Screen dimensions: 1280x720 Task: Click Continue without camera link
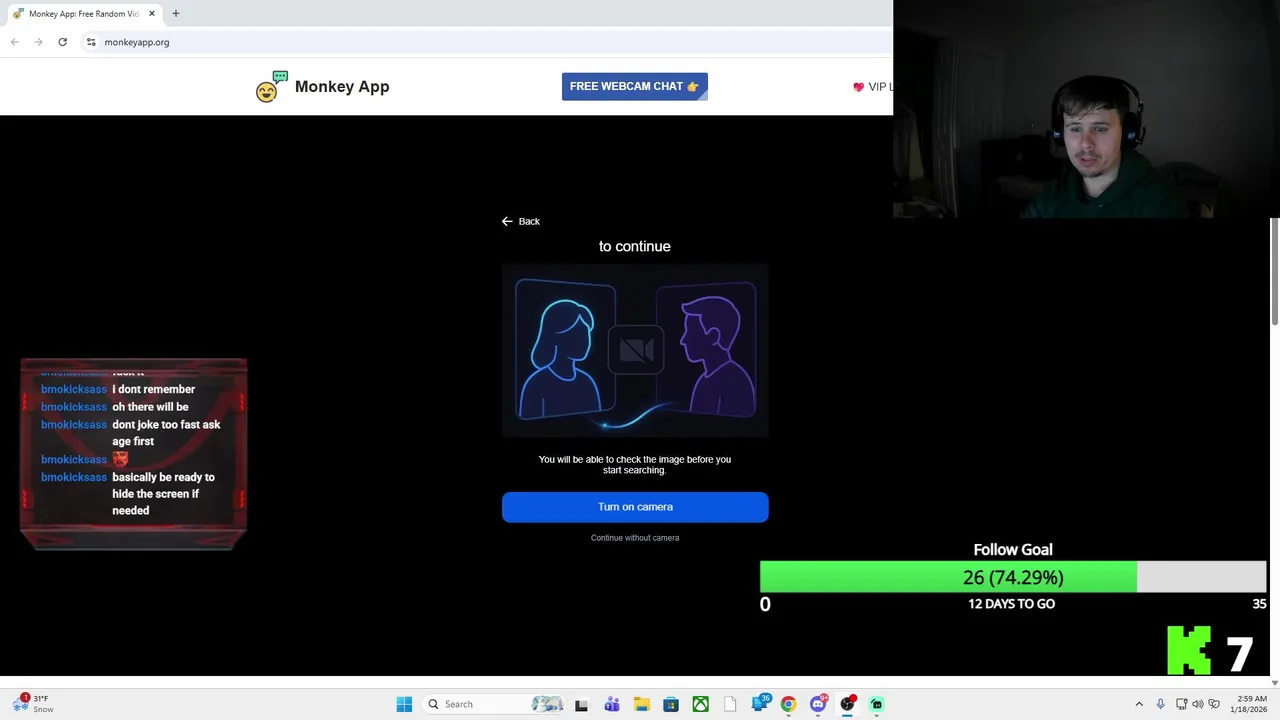click(x=635, y=538)
